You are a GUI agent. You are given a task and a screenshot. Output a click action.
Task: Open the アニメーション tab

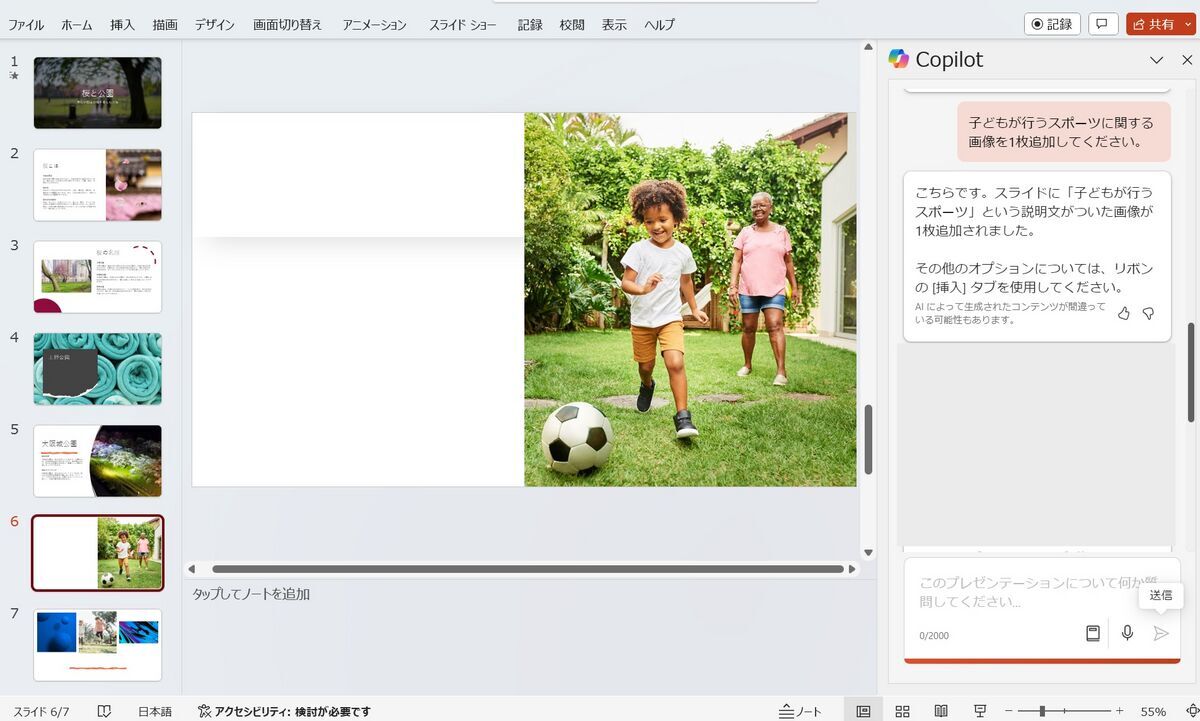[x=374, y=25]
